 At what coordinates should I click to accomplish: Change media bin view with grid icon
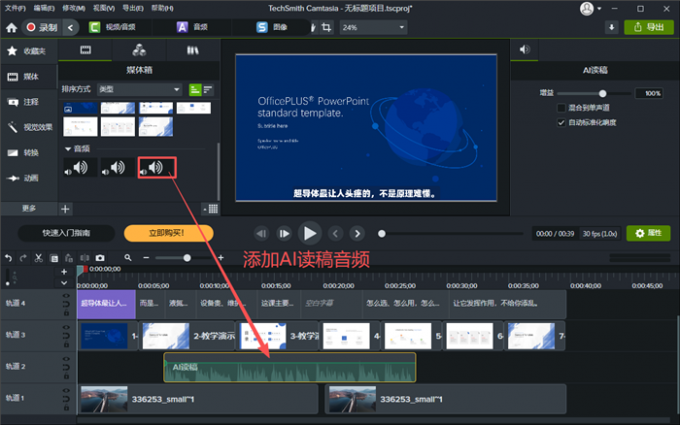tap(211, 209)
